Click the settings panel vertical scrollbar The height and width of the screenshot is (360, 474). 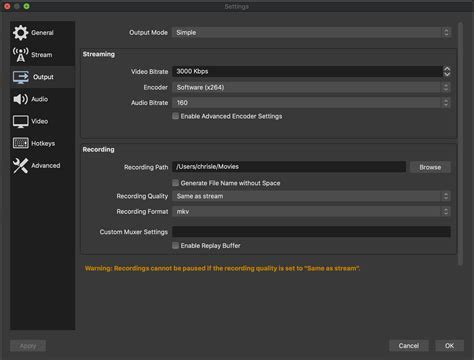click(x=460, y=144)
